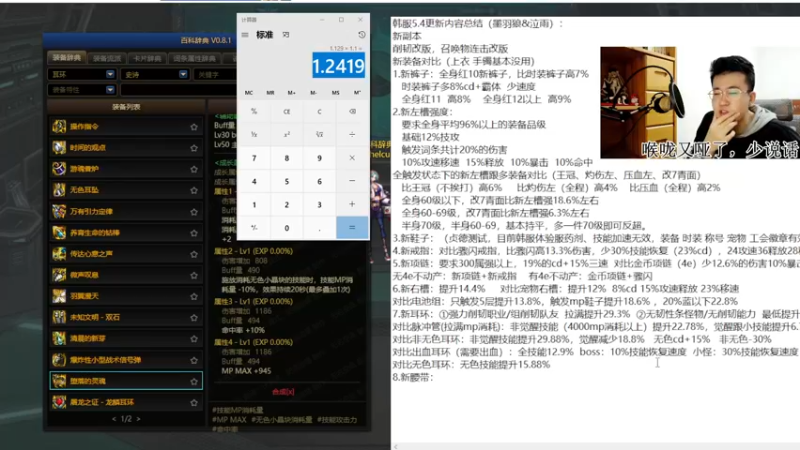
Task: Click the red 合成[x] link
Action: tap(283, 392)
